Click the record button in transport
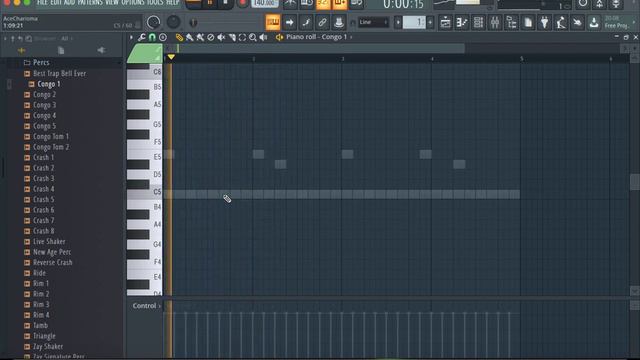 pos(242,3)
